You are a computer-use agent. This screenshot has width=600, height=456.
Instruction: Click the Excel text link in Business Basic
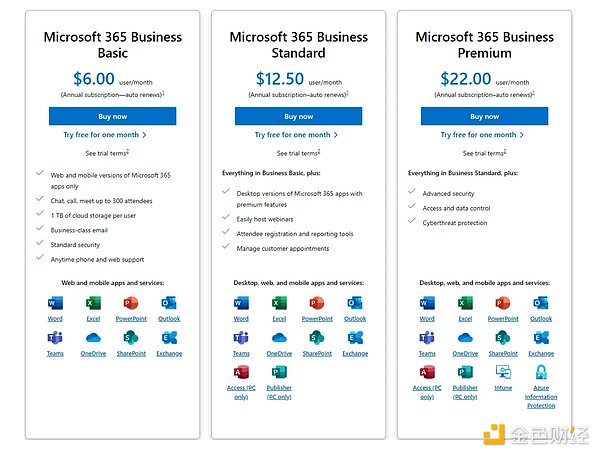(x=93, y=318)
